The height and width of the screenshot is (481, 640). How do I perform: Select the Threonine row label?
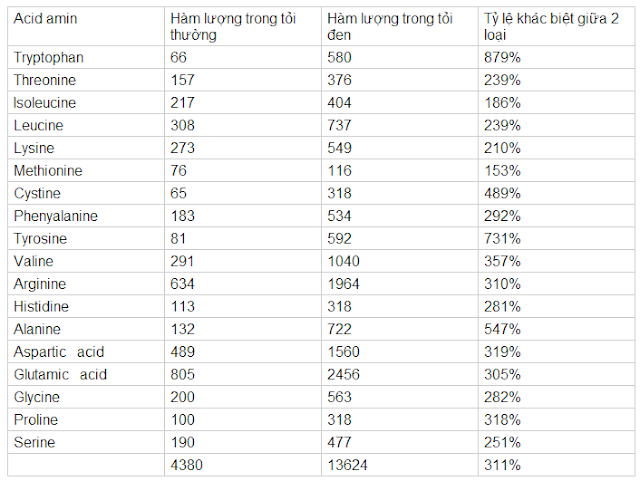click(x=45, y=80)
